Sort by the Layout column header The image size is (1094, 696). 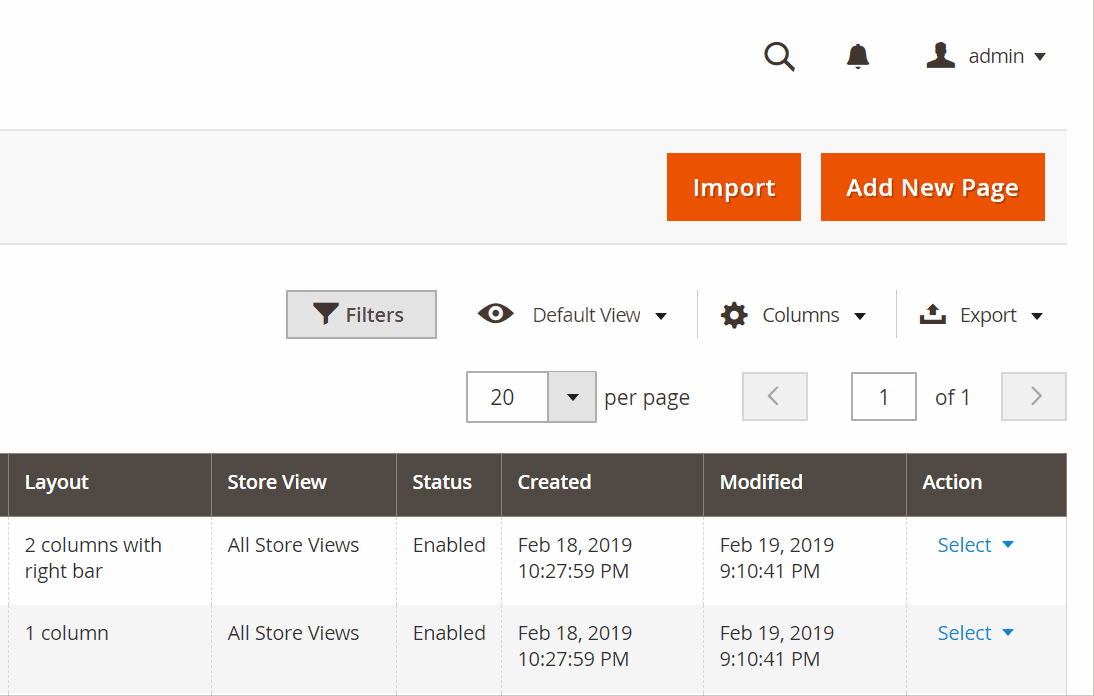coord(110,485)
